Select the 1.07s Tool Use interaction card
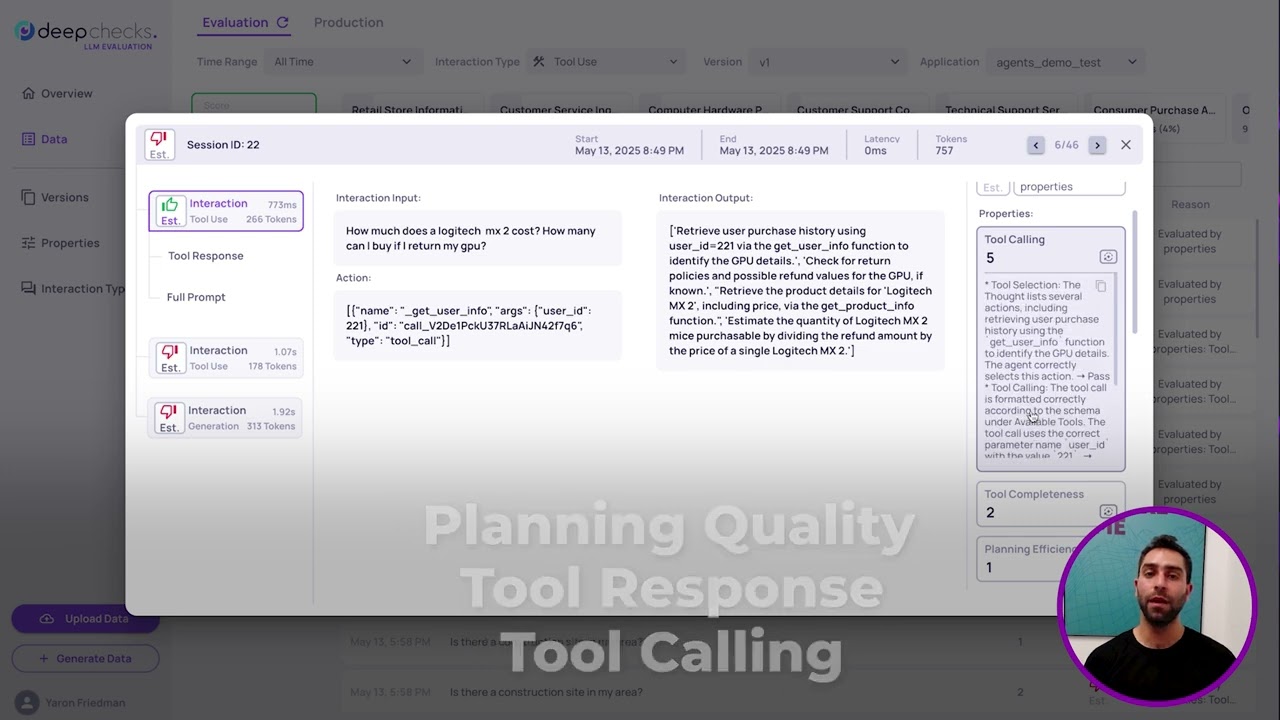 (x=226, y=358)
